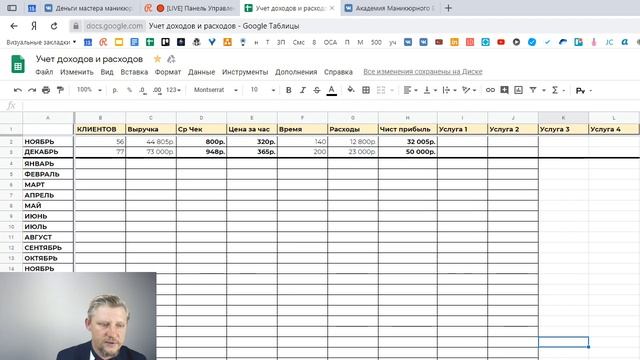Activate the paint format tool

[60, 90]
